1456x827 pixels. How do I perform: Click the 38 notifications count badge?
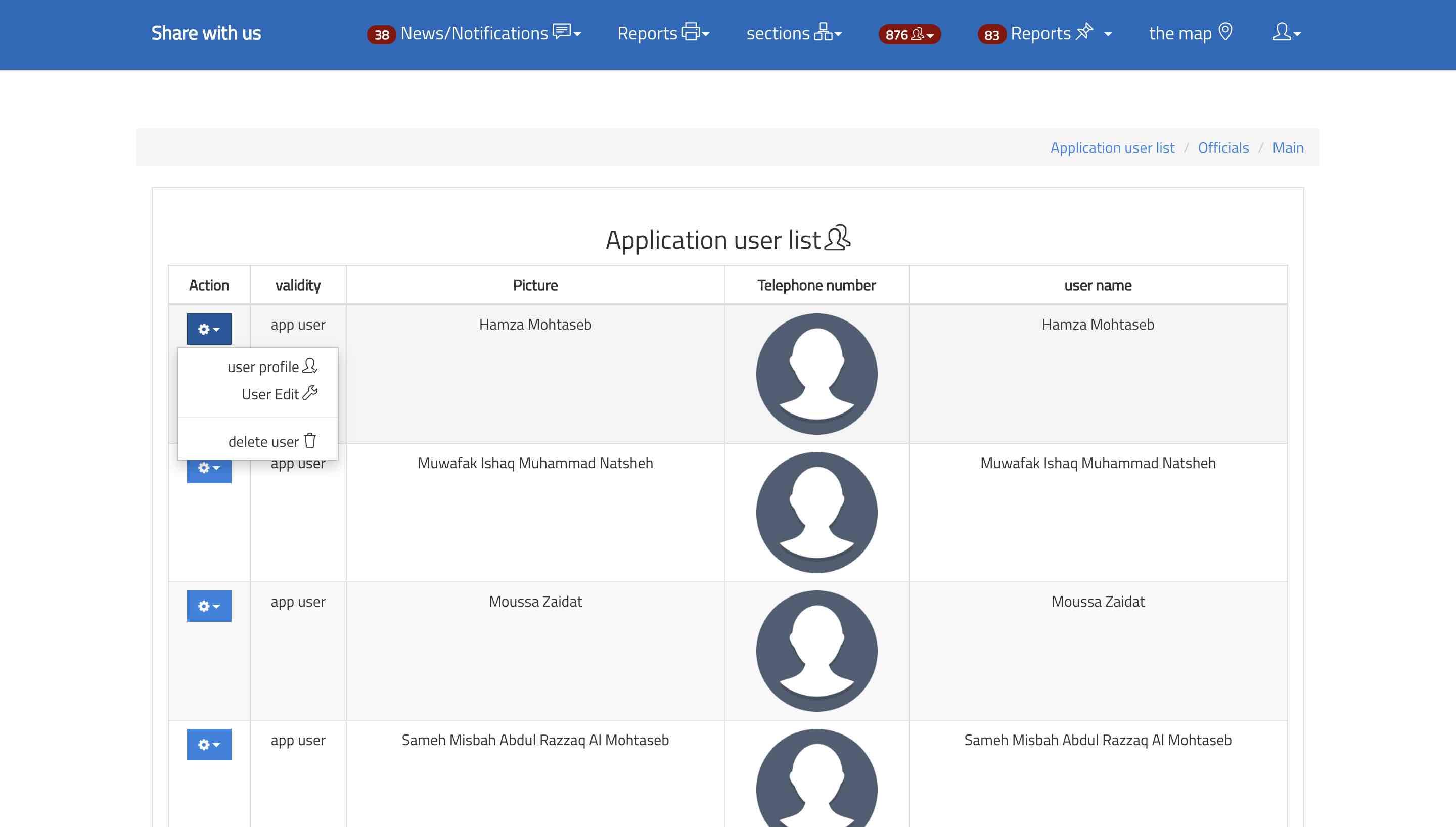tap(382, 35)
